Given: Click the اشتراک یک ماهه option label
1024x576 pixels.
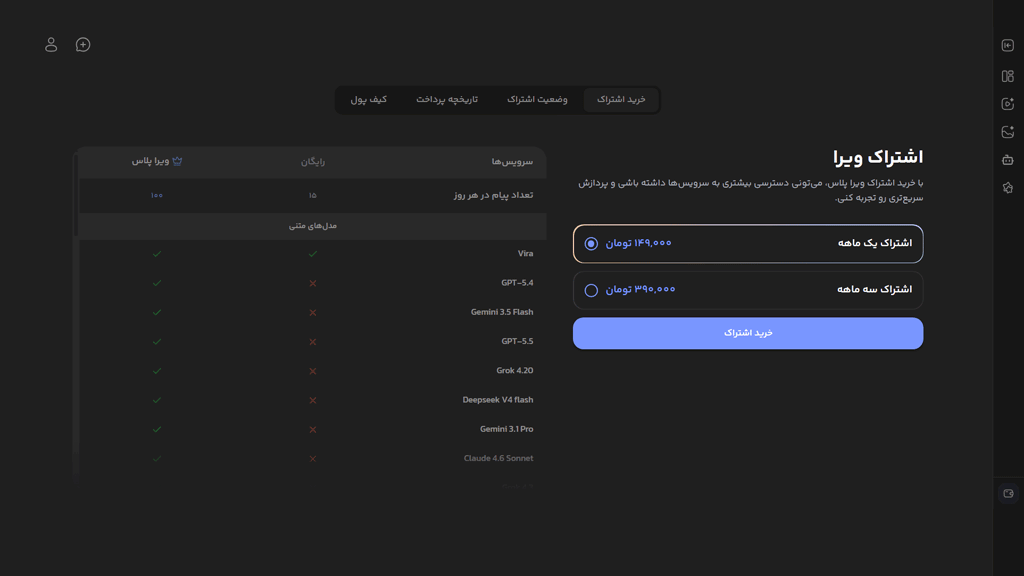Looking at the screenshot, I should coord(875,243).
